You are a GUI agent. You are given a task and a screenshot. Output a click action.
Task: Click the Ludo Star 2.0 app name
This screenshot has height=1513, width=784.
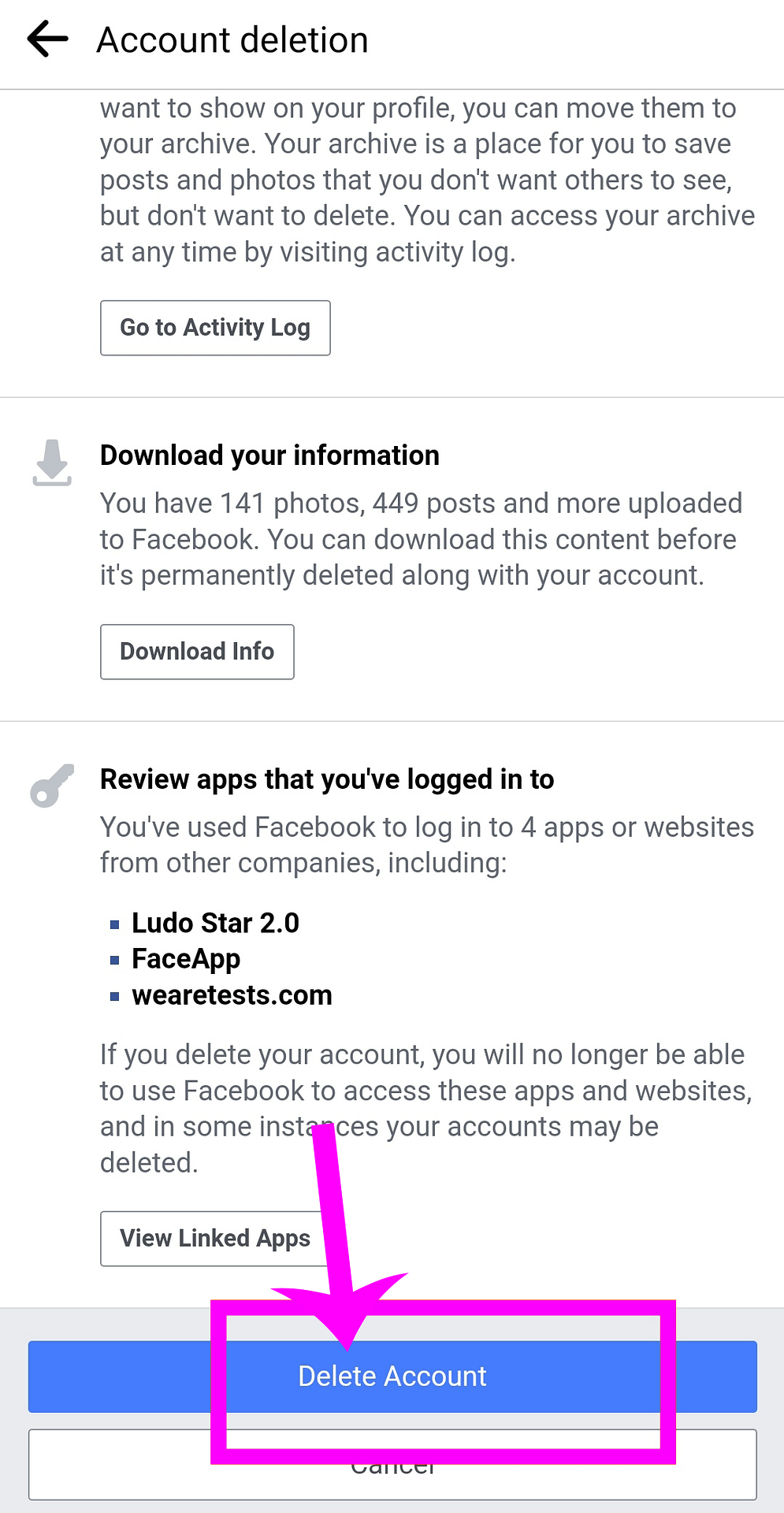(215, 923)
